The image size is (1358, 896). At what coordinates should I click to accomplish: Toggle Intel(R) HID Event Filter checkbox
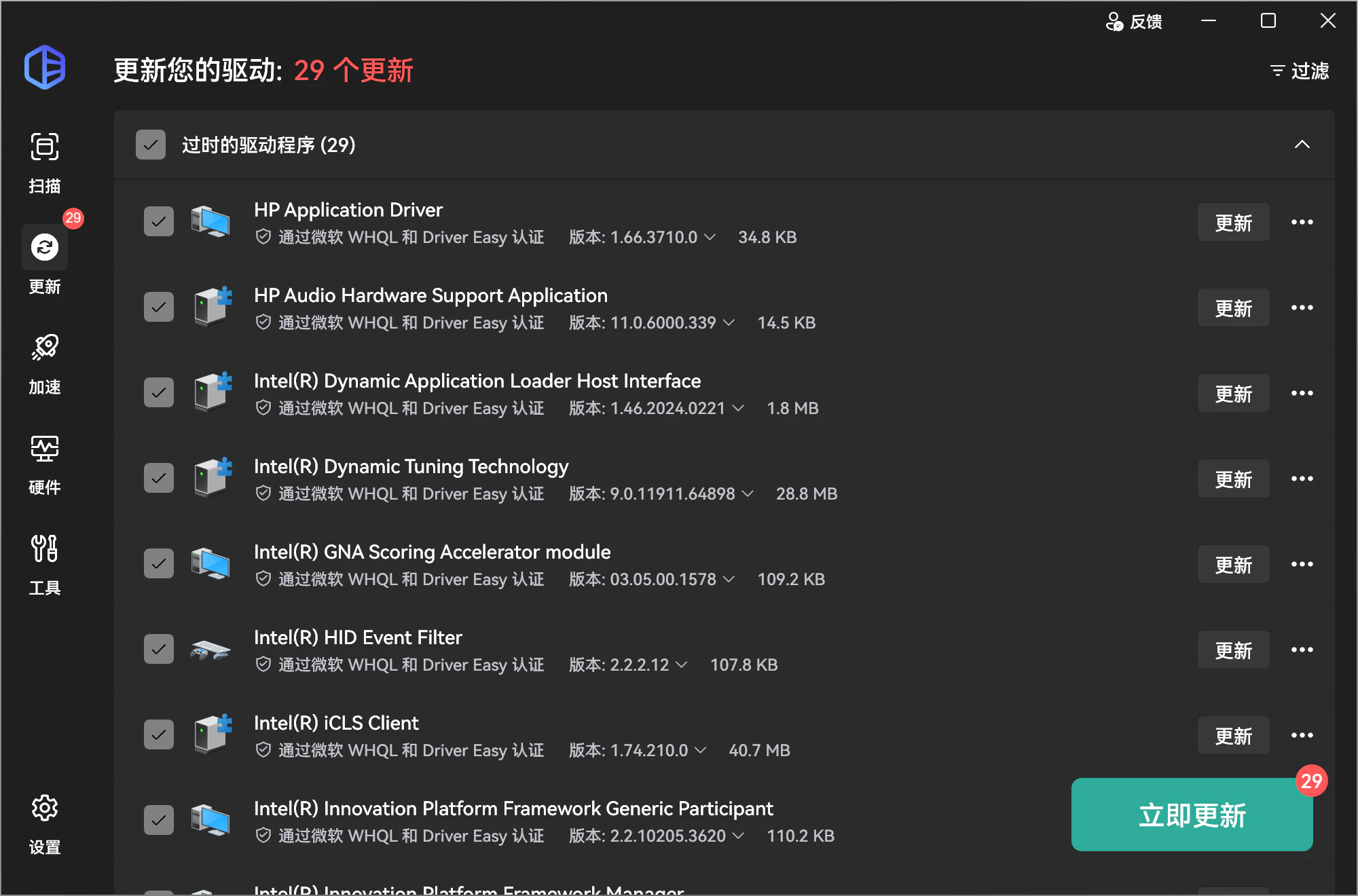[159, 650]
